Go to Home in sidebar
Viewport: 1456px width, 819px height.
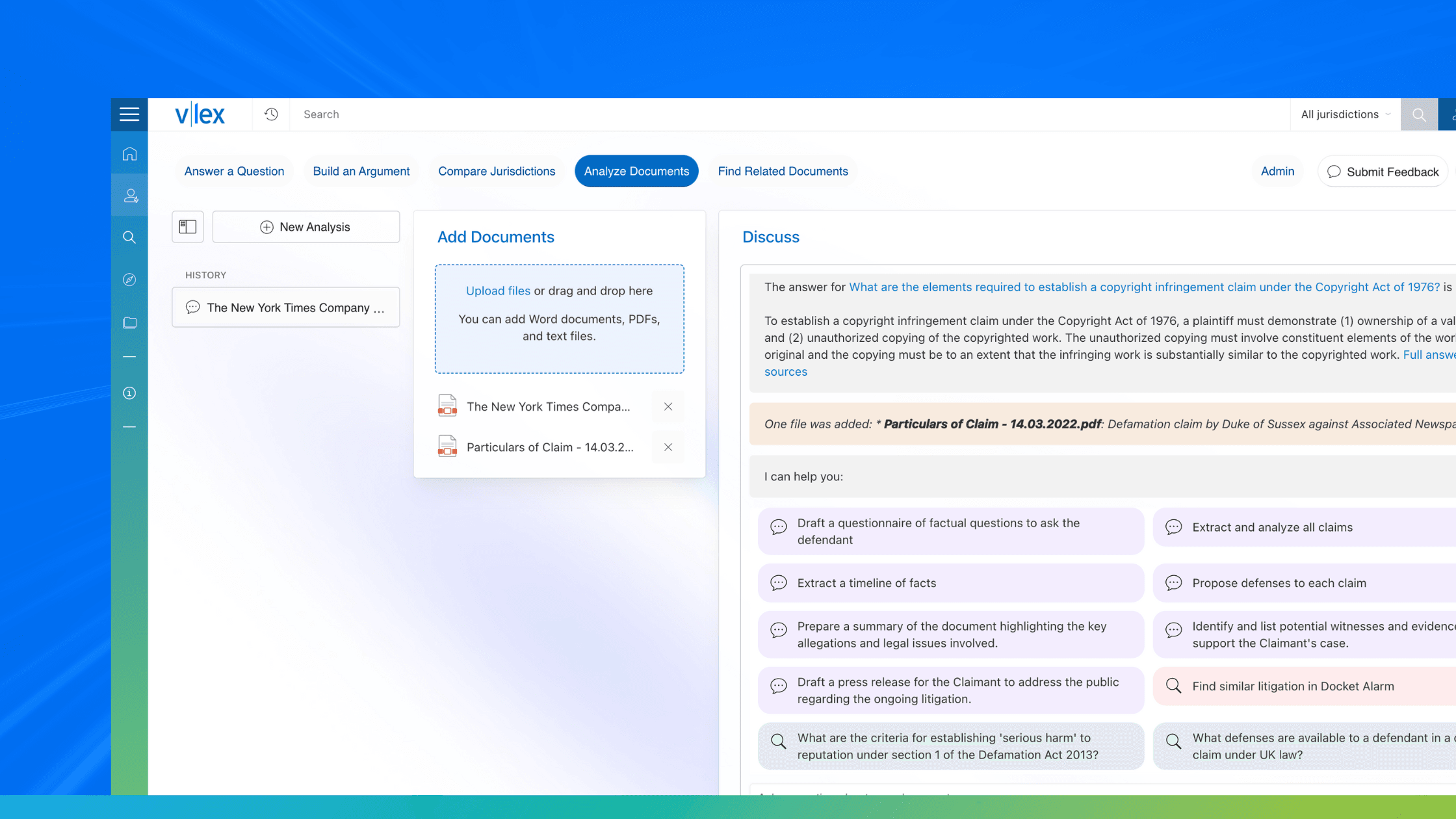click(x=129, y=154)
